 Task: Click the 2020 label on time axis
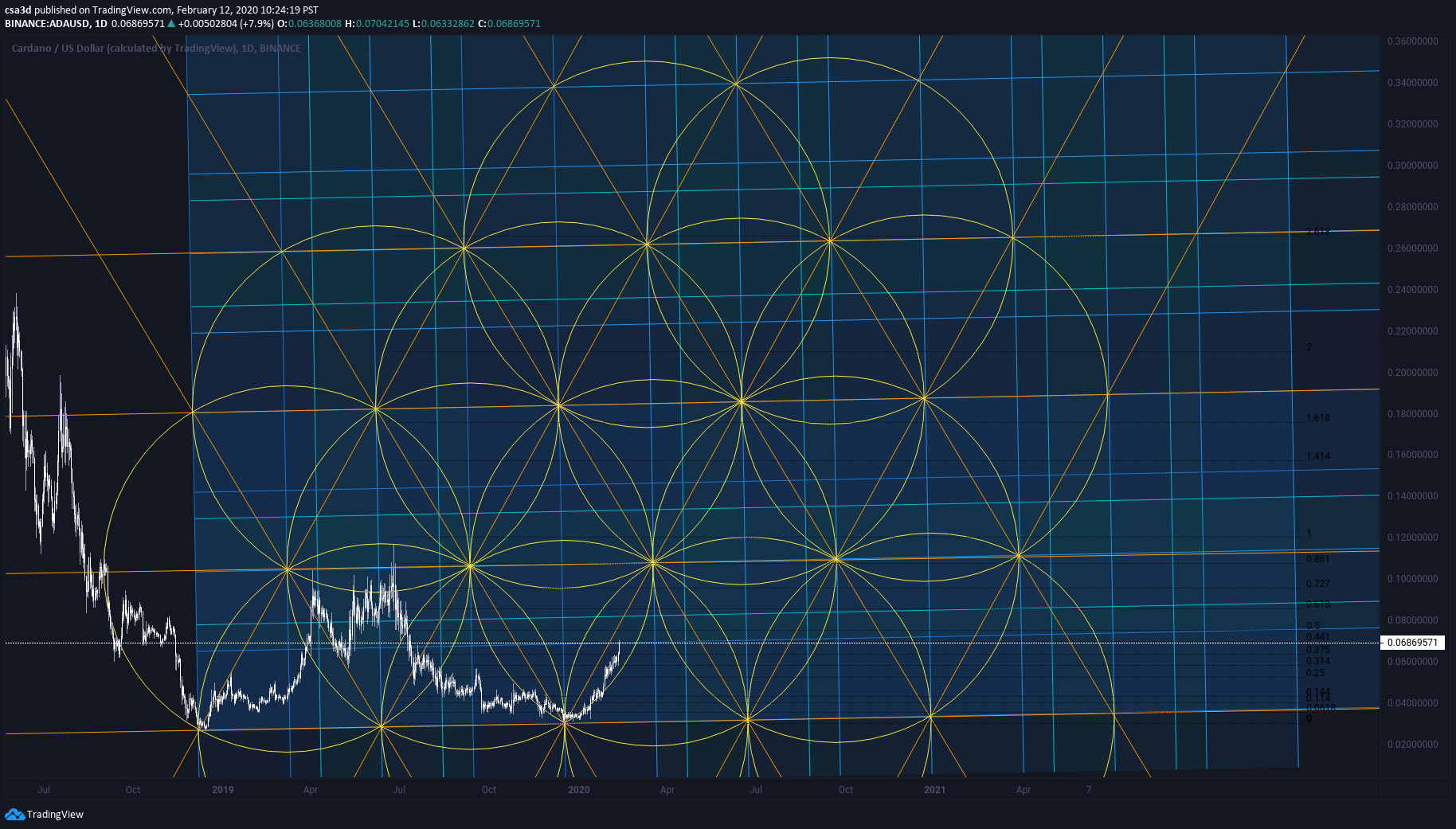[x=579, y=789]
